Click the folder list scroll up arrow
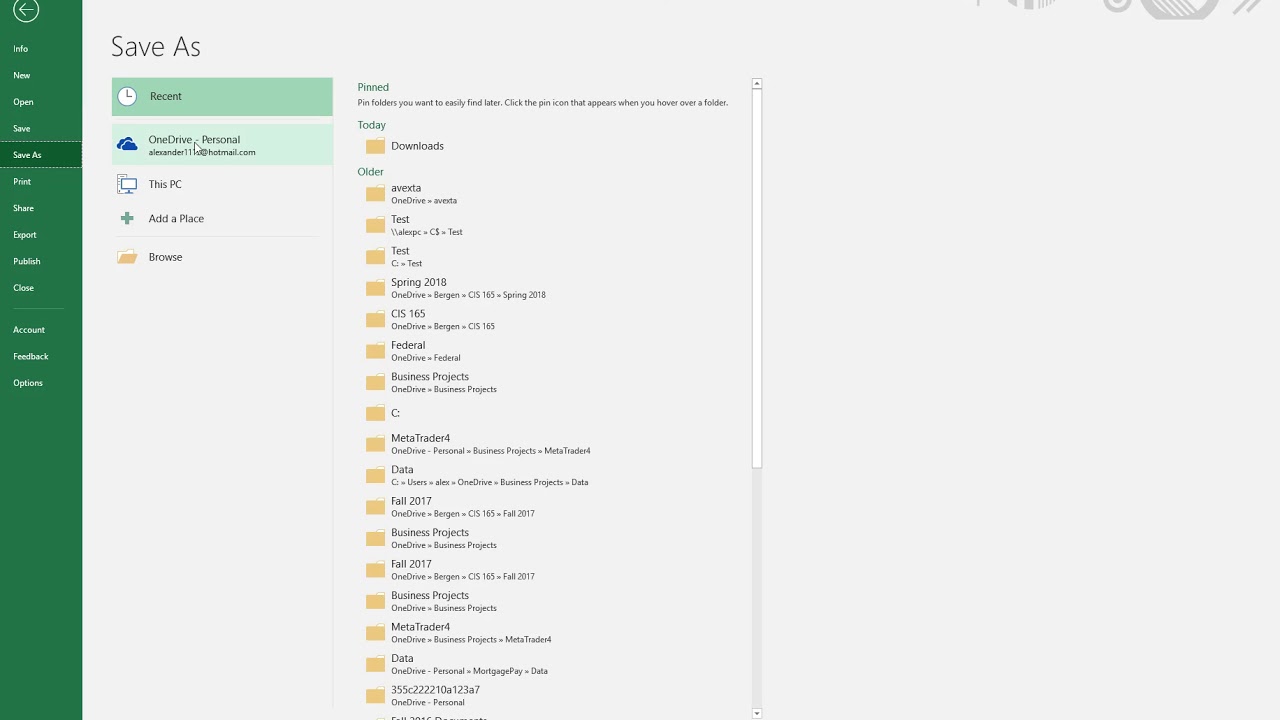The image size is (1280, 720). [x=756, y=84]
